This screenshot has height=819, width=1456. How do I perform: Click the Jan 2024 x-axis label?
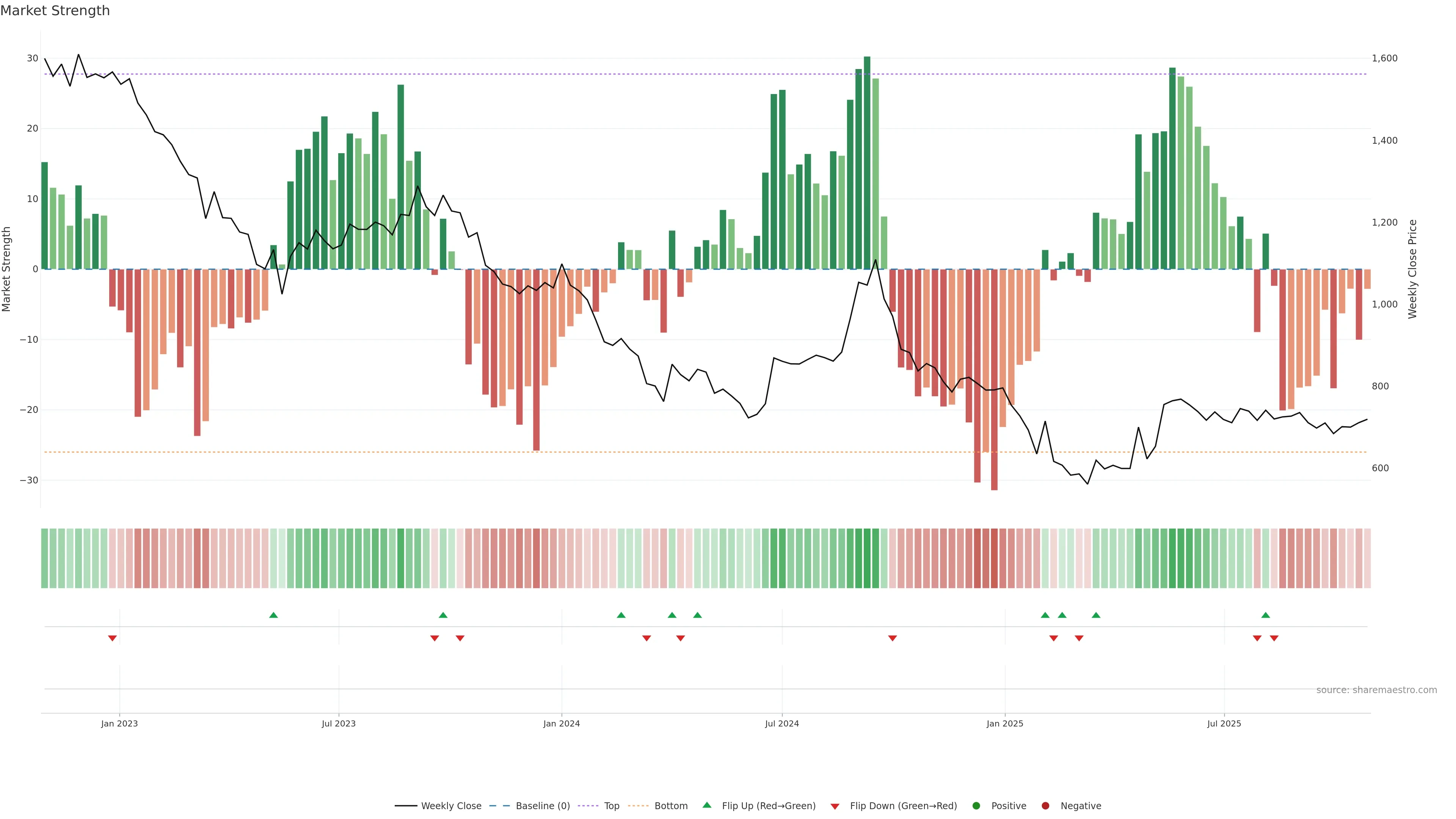(561, 723)
